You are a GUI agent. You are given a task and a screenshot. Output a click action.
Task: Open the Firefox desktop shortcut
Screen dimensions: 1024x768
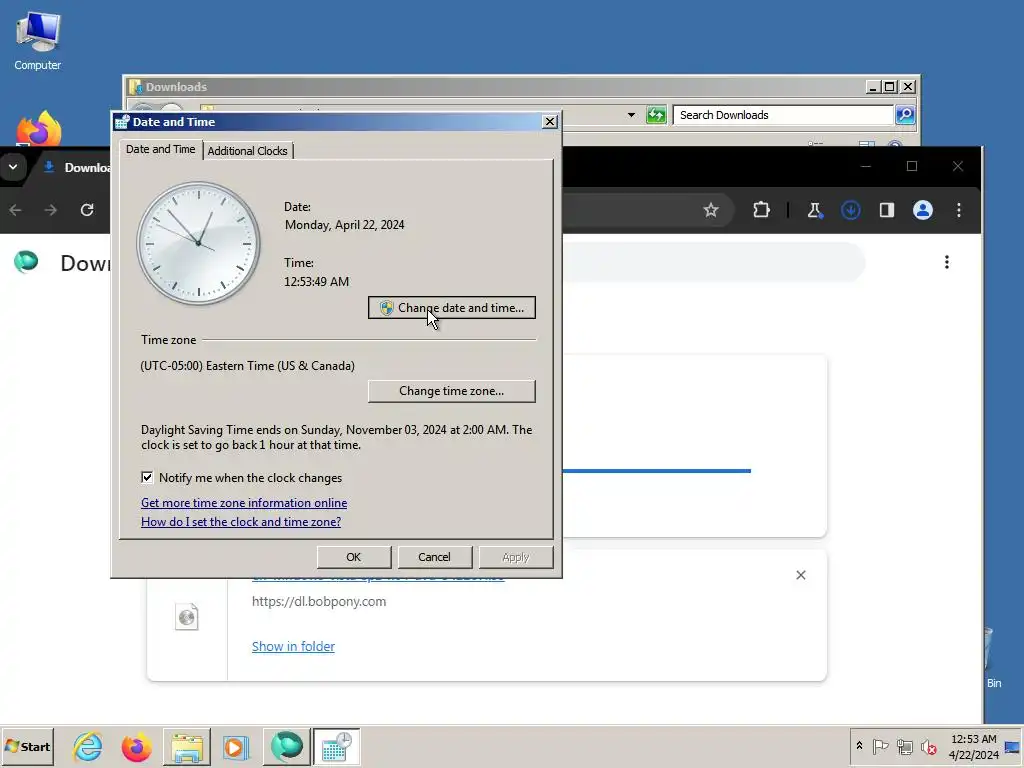(x=39, y=129)
